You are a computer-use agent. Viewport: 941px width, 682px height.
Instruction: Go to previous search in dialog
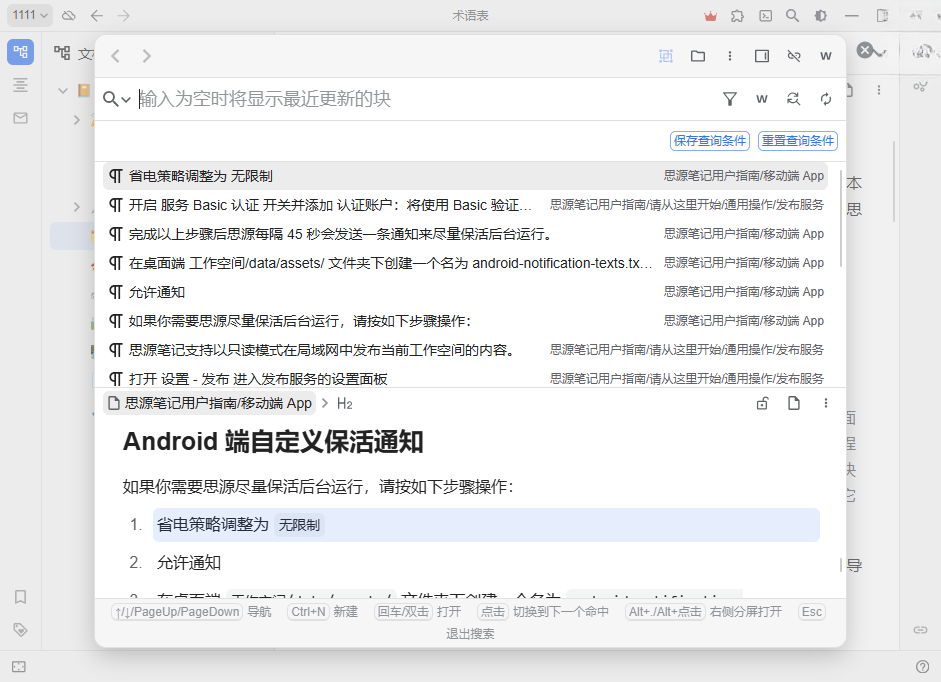pyautogui.click(x=116, y=56)
